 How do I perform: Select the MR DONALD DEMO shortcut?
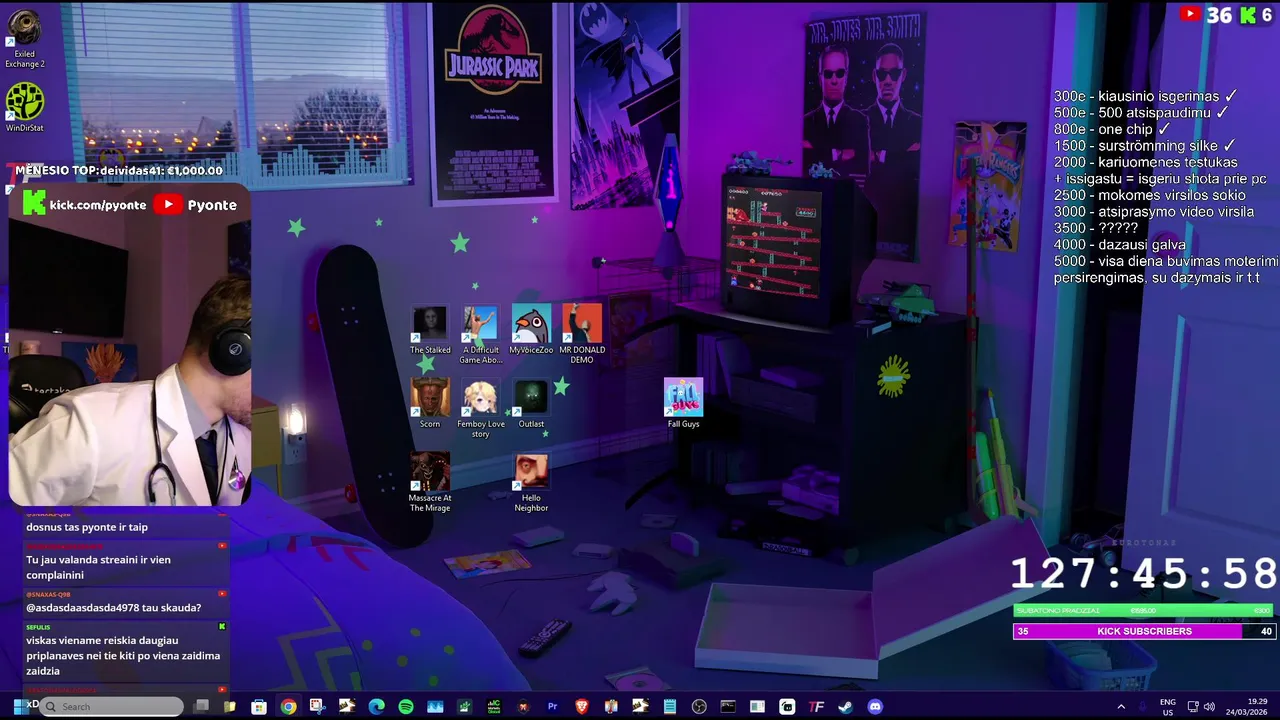point(582,336)
